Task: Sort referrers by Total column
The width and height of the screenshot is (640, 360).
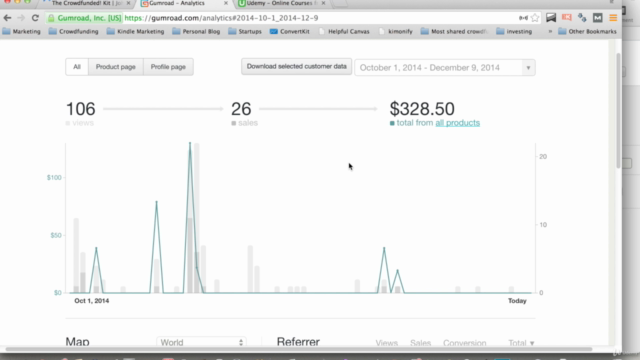Action: click(521, 343)
